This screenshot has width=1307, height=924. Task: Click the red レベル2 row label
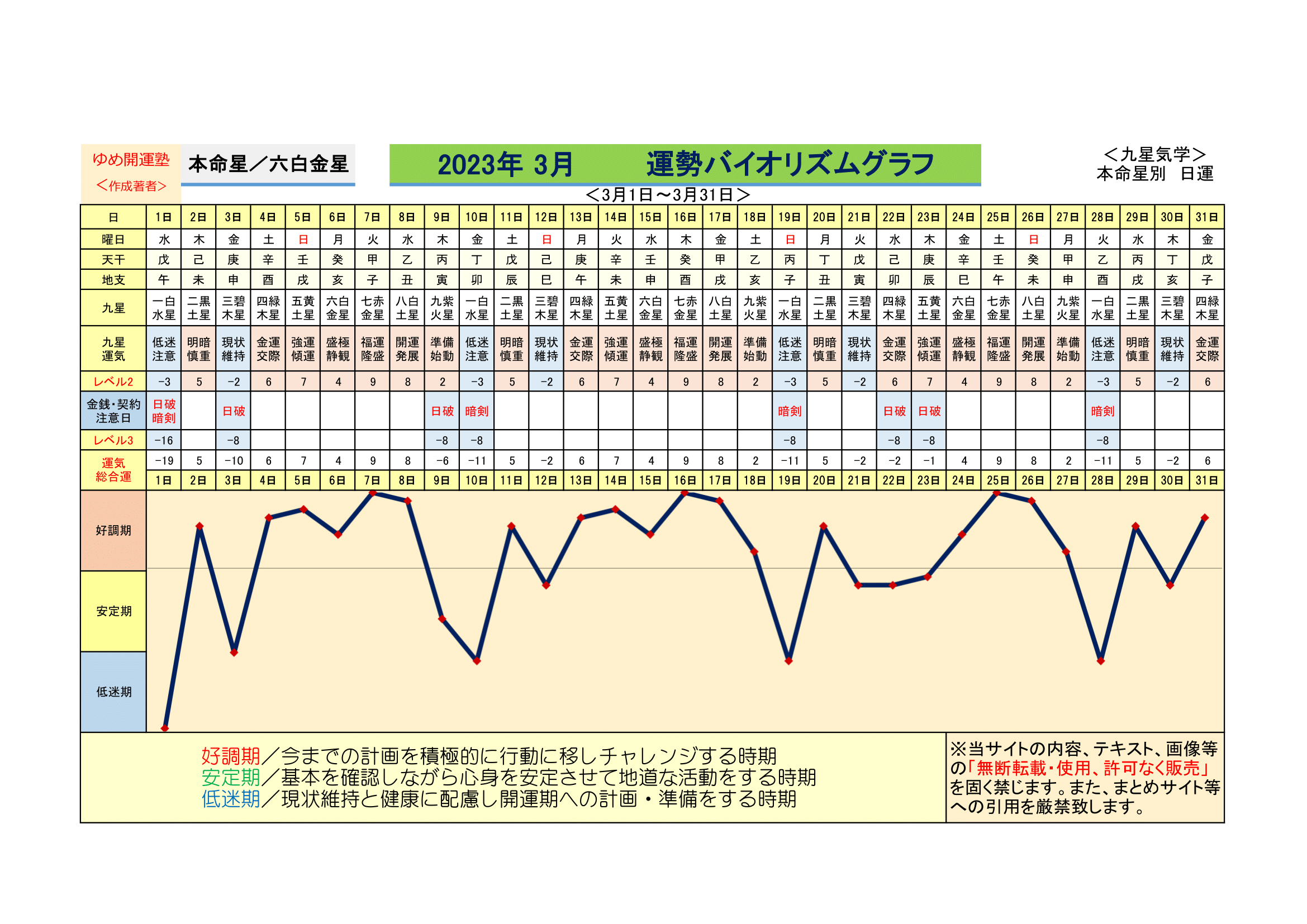(x=113, y=382)
